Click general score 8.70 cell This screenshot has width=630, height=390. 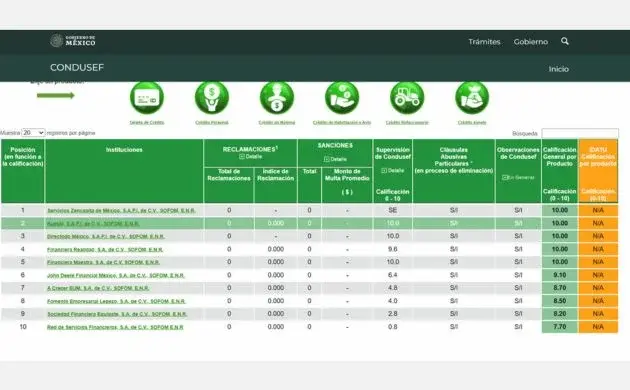(560, 288)
